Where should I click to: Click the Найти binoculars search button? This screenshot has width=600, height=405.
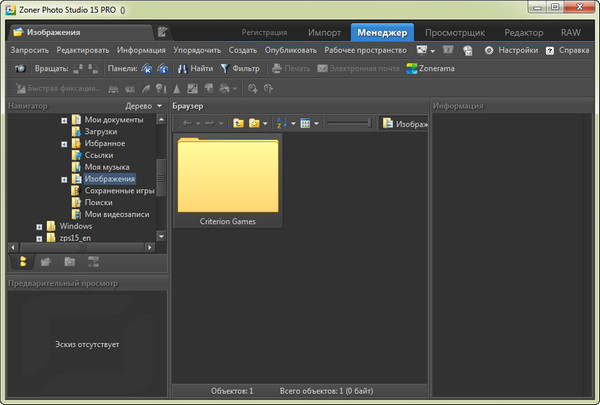[x=196, y=69]
